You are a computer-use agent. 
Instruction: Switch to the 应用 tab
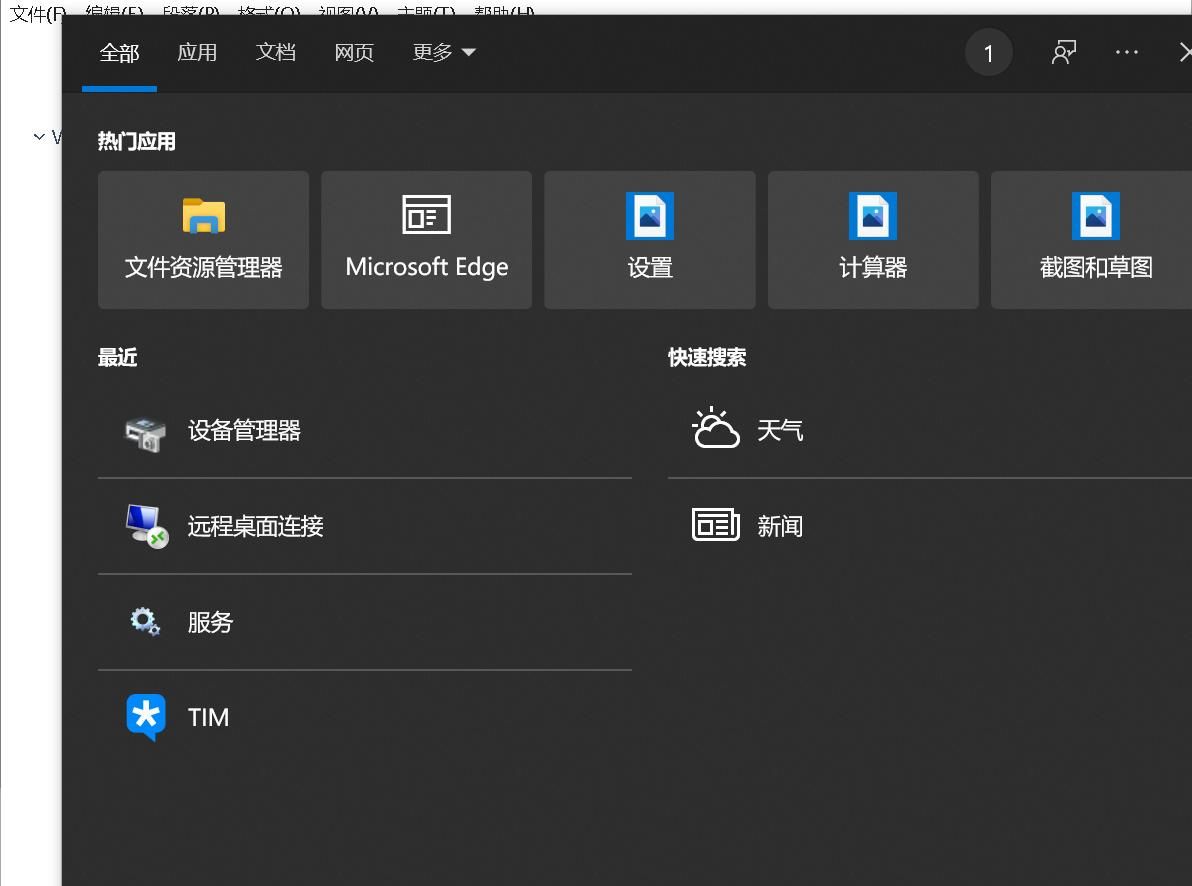click(x=197, y=52)
